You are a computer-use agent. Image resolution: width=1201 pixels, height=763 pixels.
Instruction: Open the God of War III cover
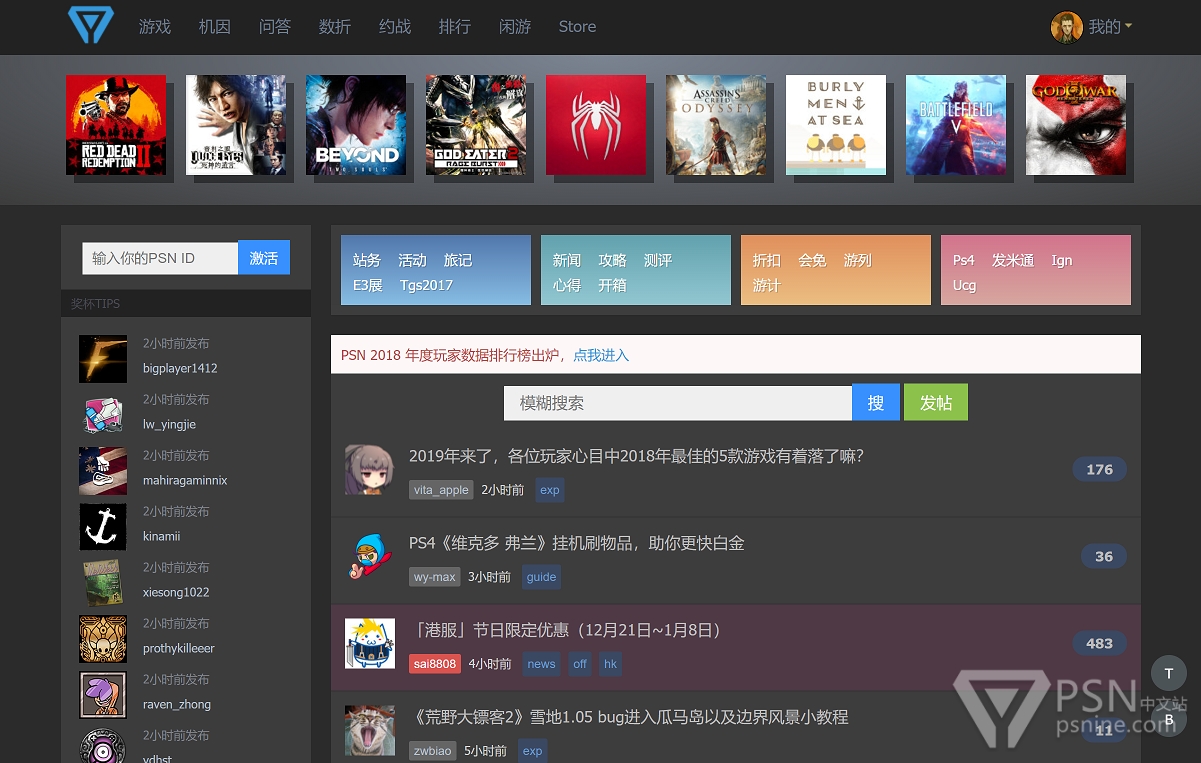(x=1076, y=125)
